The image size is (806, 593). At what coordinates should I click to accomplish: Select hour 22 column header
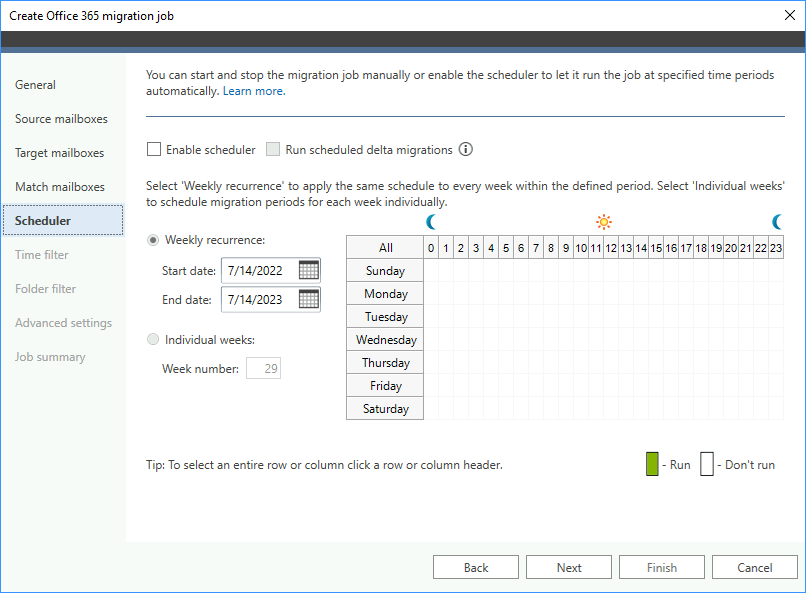click(761, 248)
